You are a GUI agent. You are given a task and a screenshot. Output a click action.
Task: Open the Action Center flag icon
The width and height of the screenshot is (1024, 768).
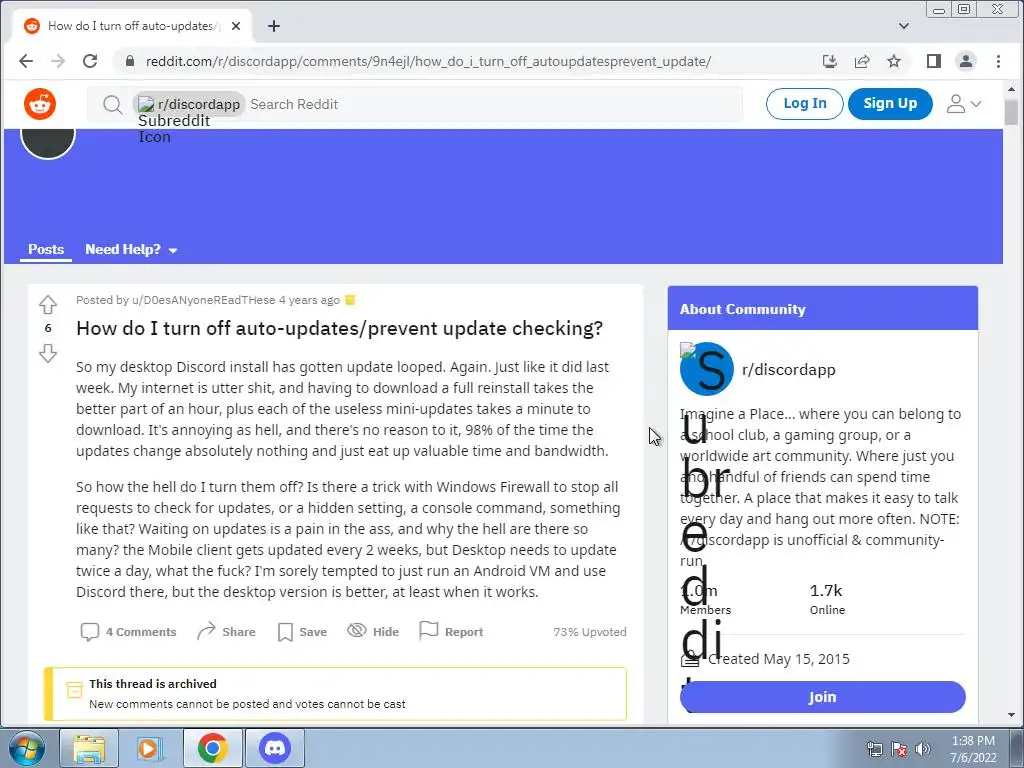(x=899, y=749)
